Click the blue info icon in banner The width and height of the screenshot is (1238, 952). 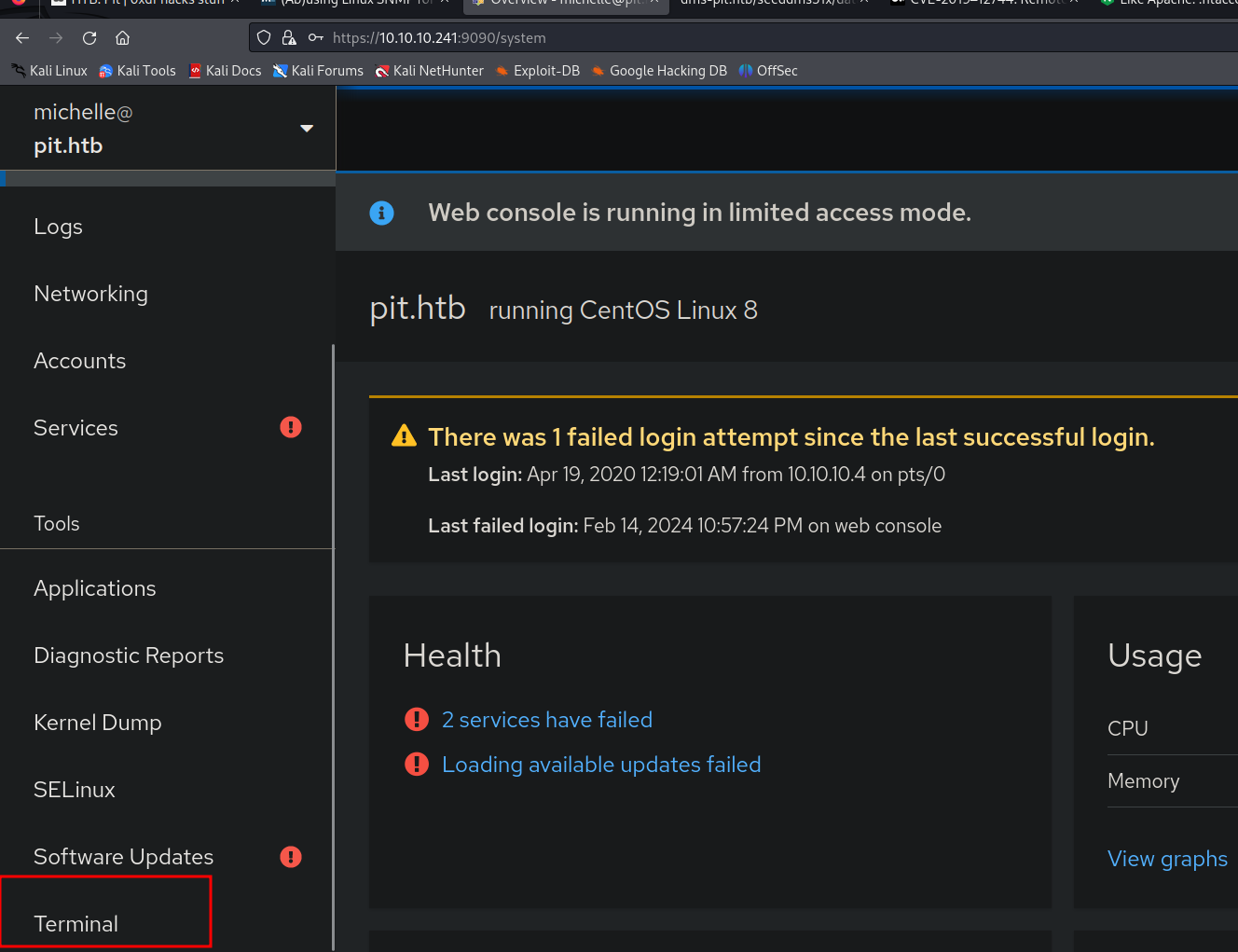(381, 213)
